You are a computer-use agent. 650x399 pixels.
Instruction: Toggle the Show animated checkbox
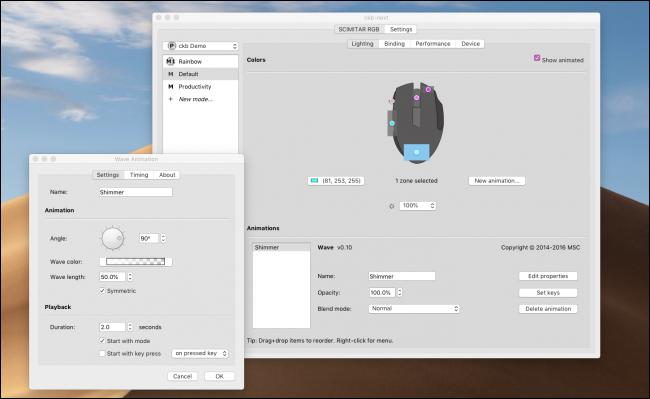point(537,58)
